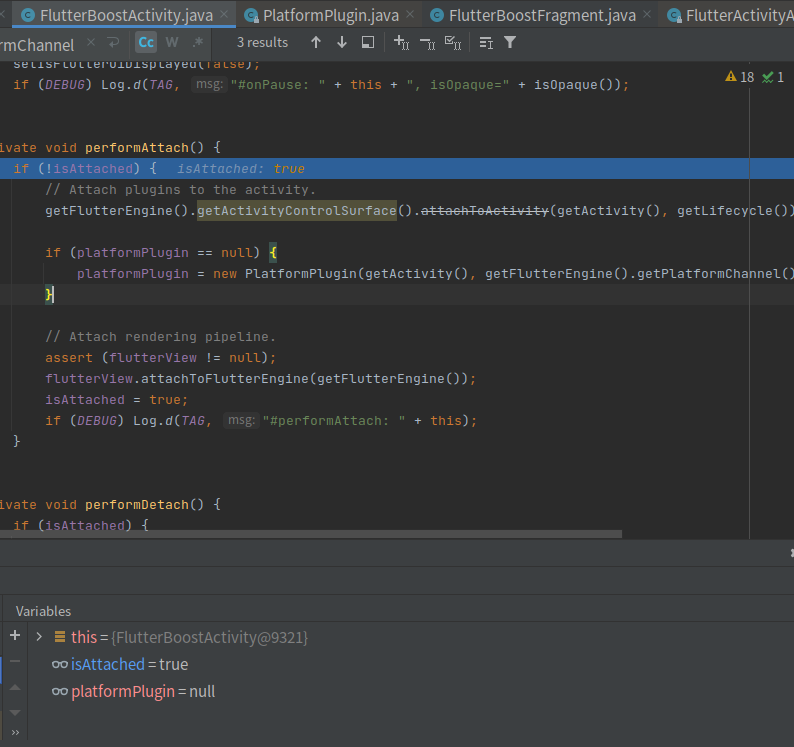Click the getActivityControlSurface method call

tap(297, 211)
